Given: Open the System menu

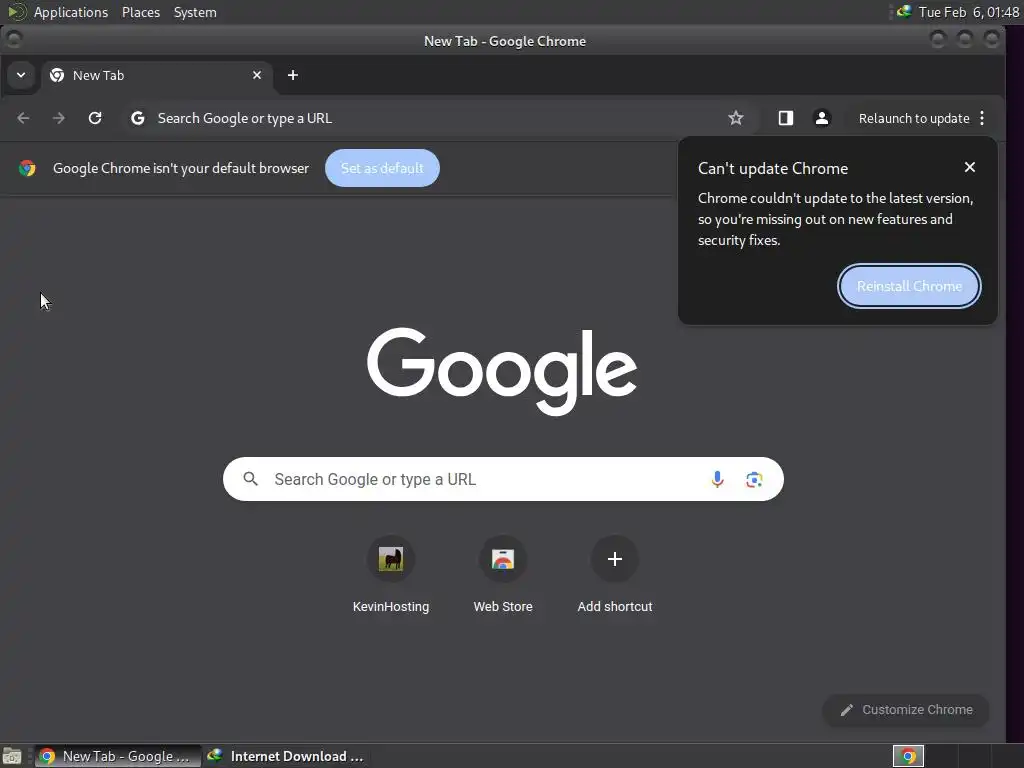Looking at the screenshot, I should tap(195, 12).
